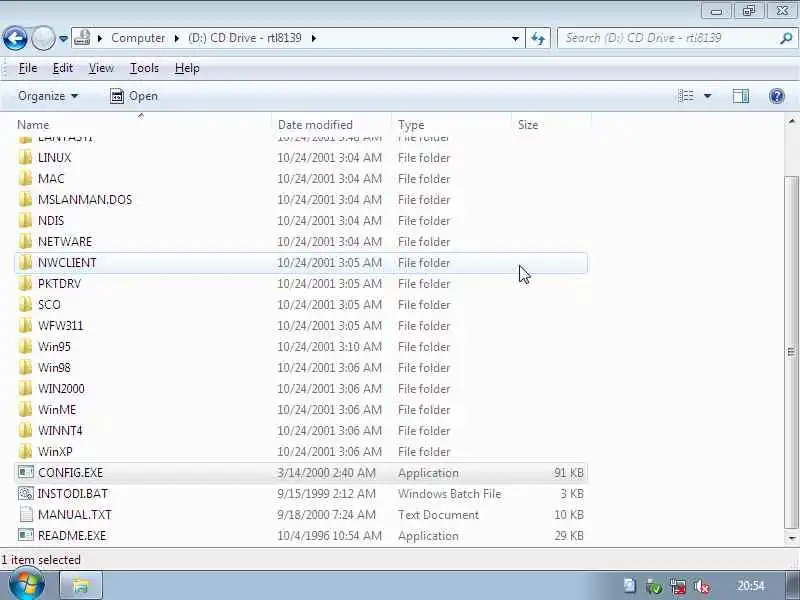Click the Explorer taskbar button

click(x=81, y=585)
